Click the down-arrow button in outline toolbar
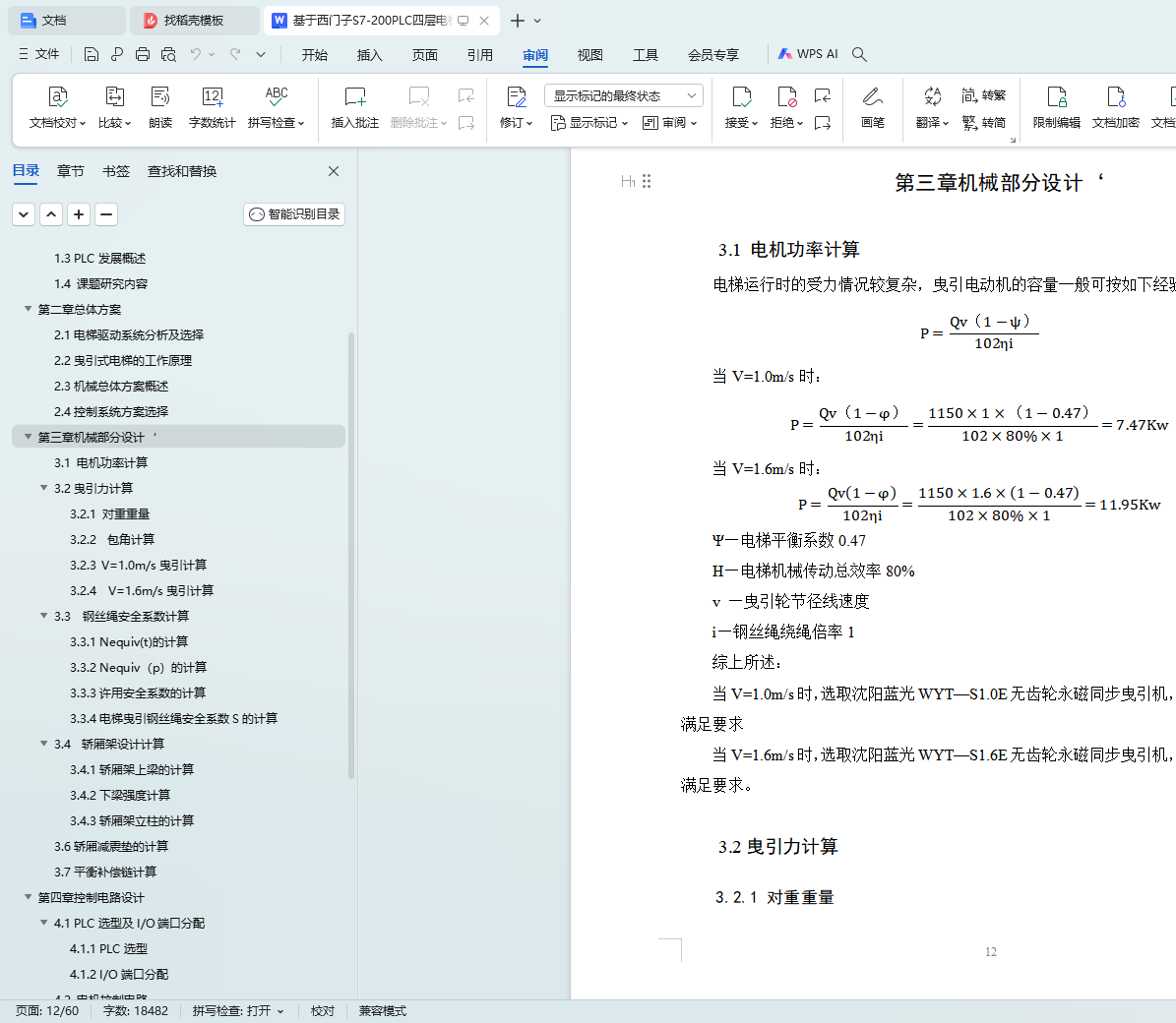The width and height of the screenshot is (1176, 1023). point(24,214)
